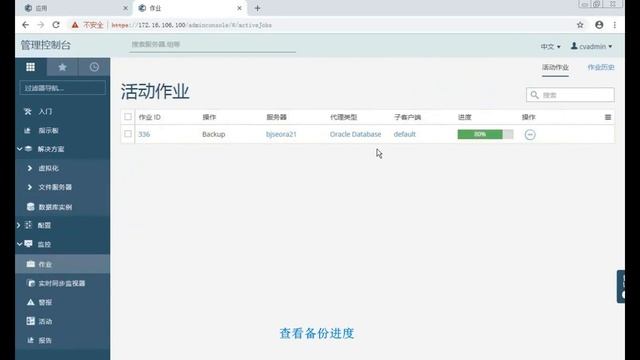Sort by the 作业 ID column header
Viewport: 640px width, 360px height.
click(149, 117)
